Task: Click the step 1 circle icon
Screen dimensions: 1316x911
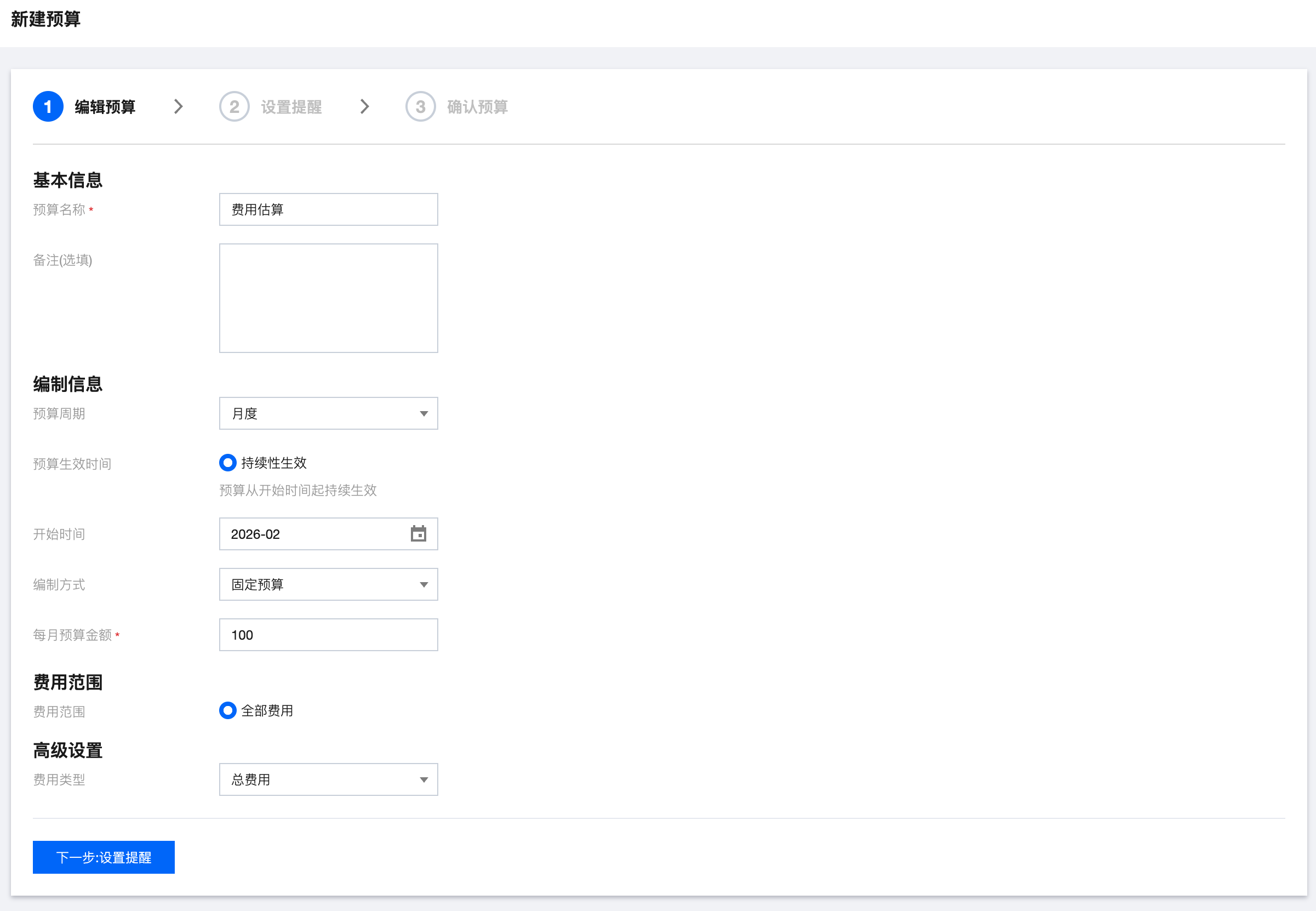Action: (48, 107)
